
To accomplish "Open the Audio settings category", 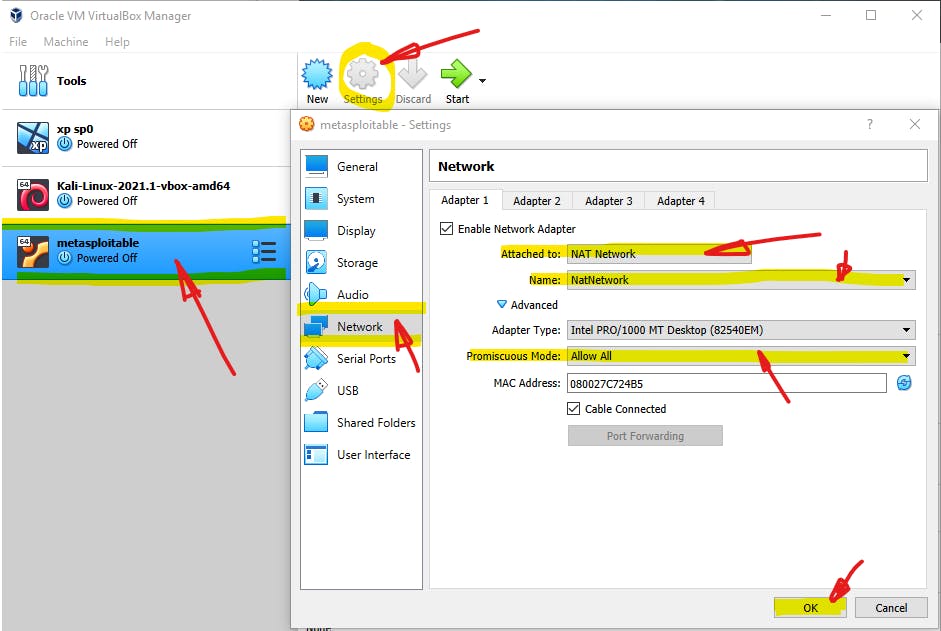I will (x=361, y=294).
